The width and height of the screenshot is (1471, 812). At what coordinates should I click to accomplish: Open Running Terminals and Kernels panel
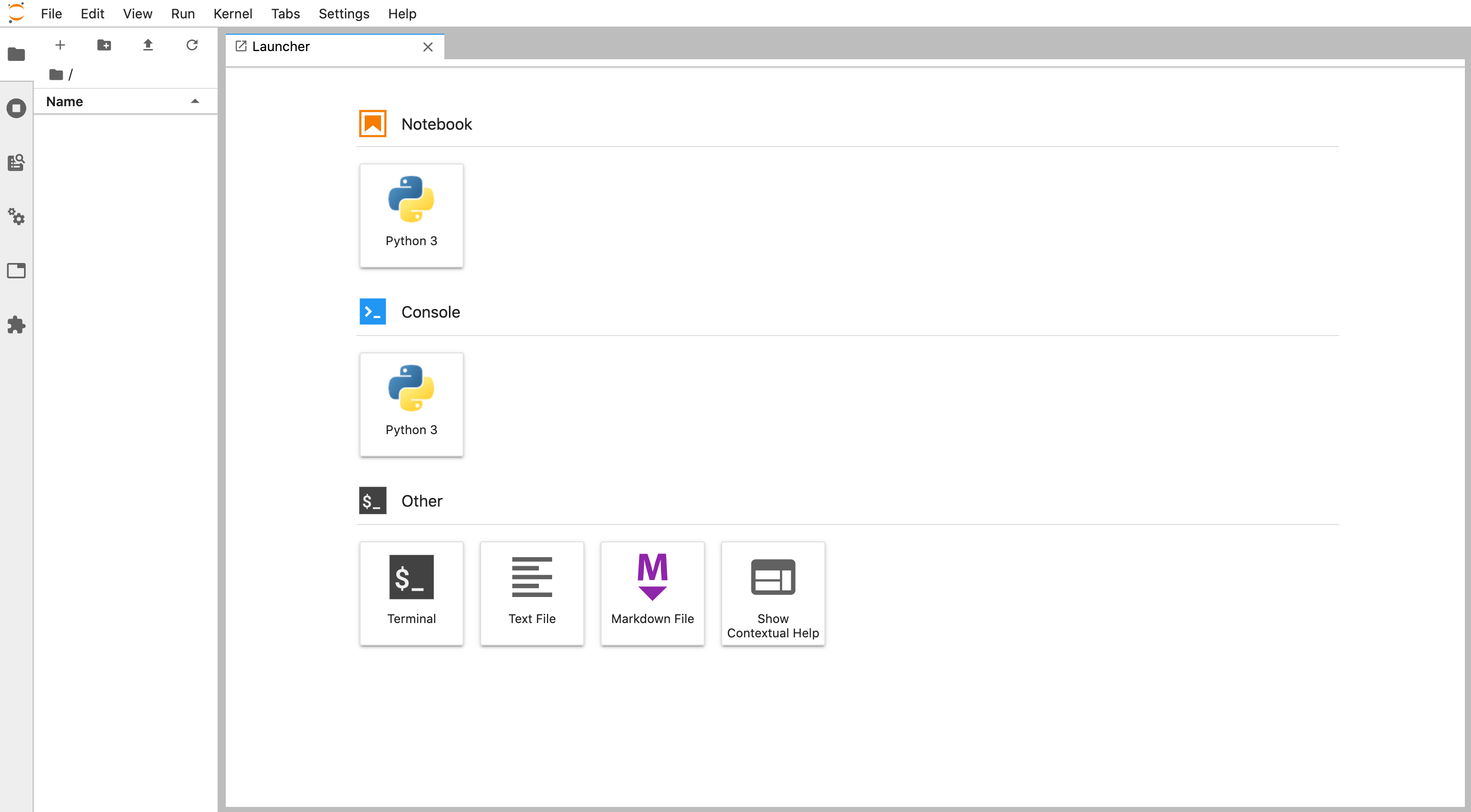[16, 108]
